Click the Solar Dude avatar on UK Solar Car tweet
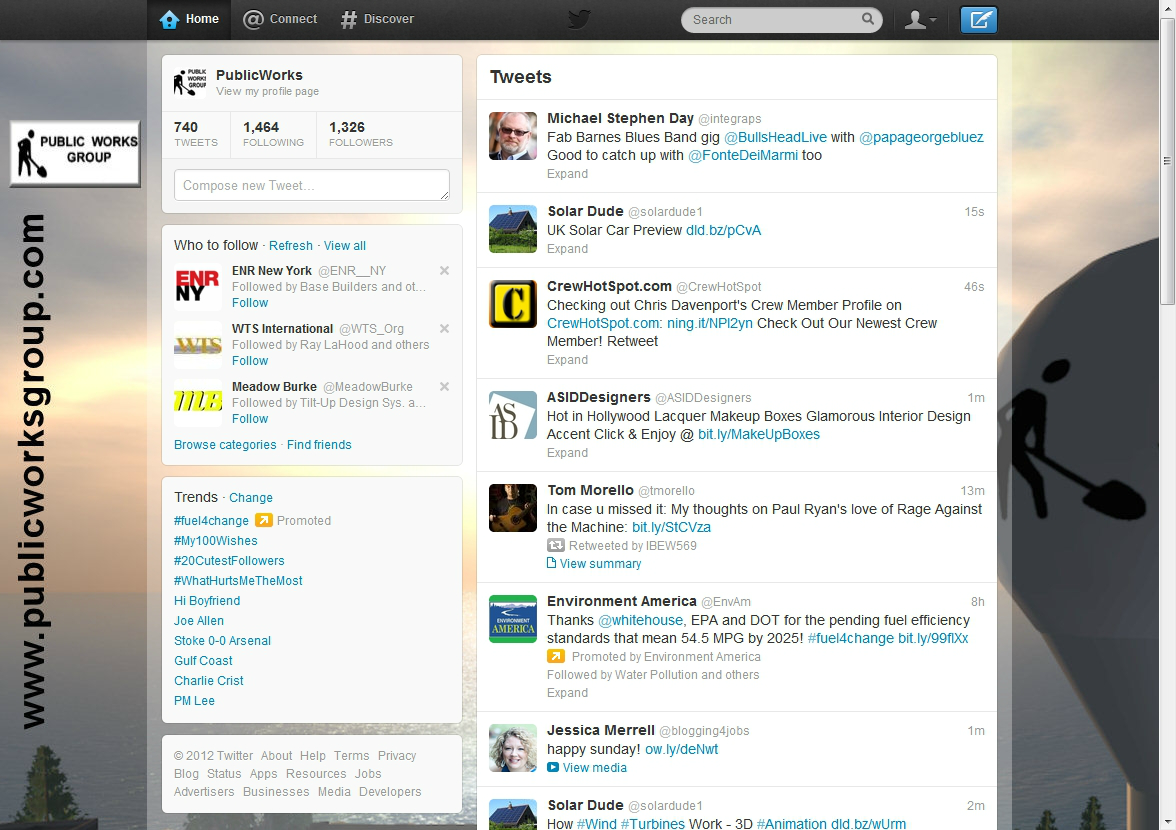This screenshot has height=830, width=1176. coord(513,229)
